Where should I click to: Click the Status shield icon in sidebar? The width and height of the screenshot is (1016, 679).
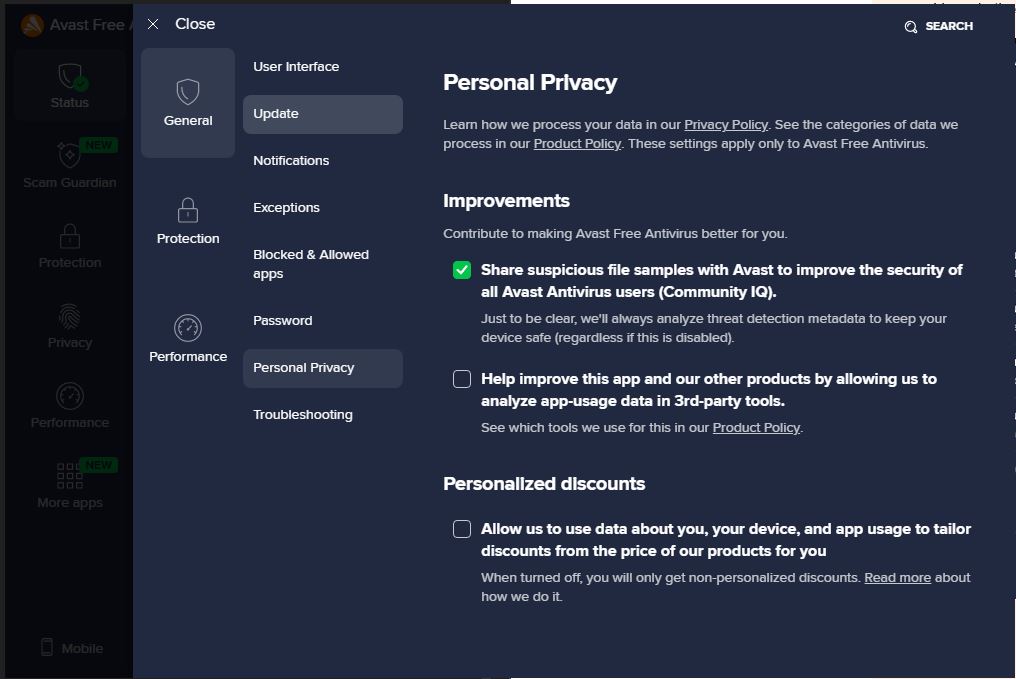[70, 76]
